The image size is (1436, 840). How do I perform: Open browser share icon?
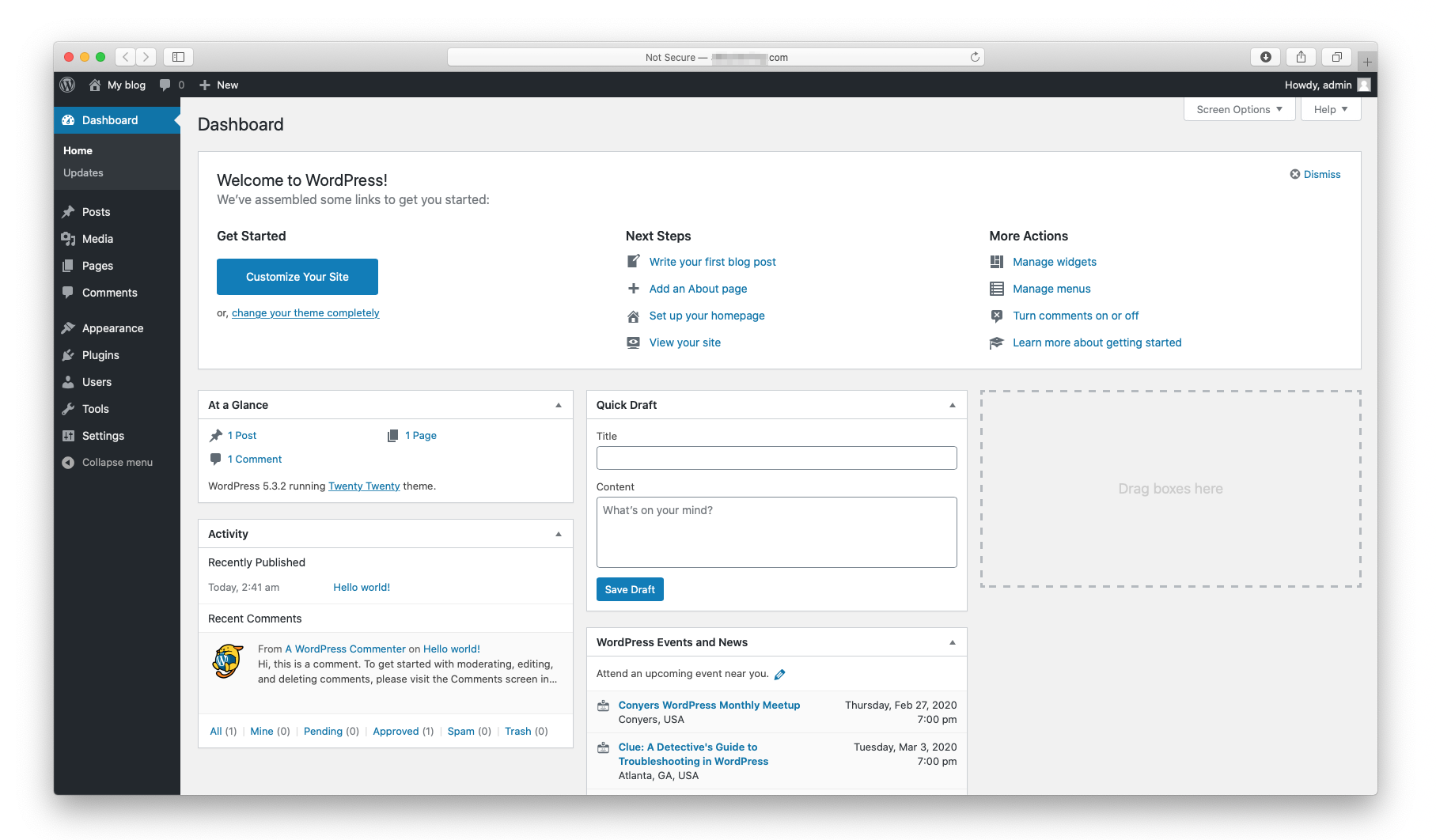(1301, 57)
